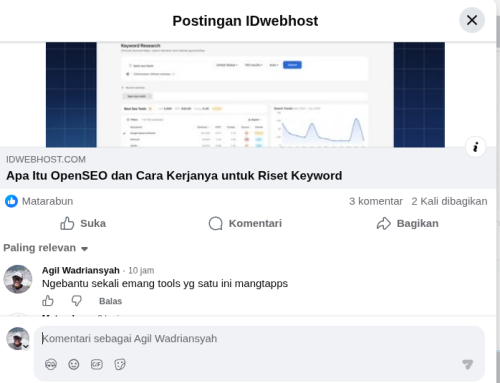The width and height of the screenshot is (500, 383).
Task: Open the Apa Itu OpenSEO article headline
Action: (x=174, y=176)
